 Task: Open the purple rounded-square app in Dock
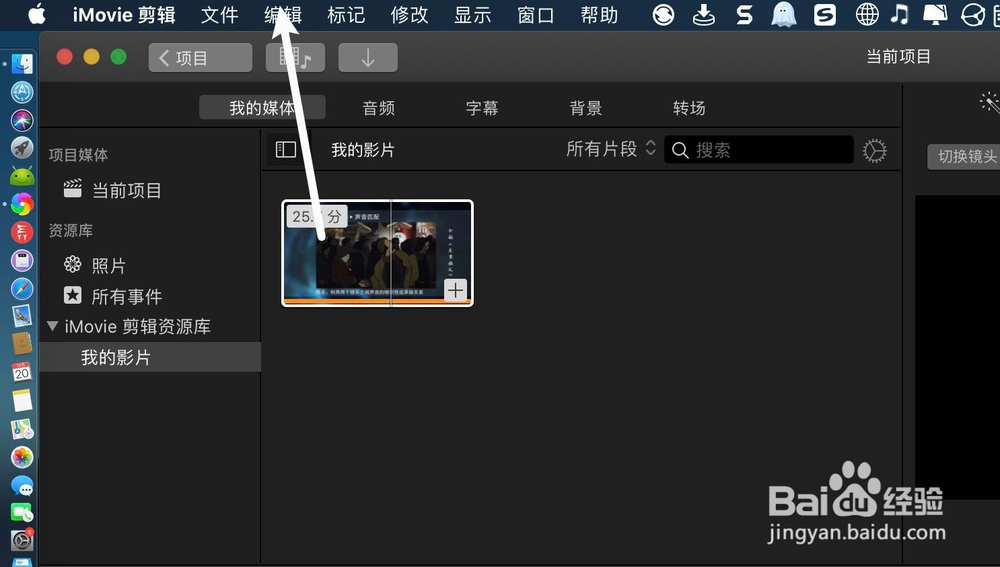[22, 260]
